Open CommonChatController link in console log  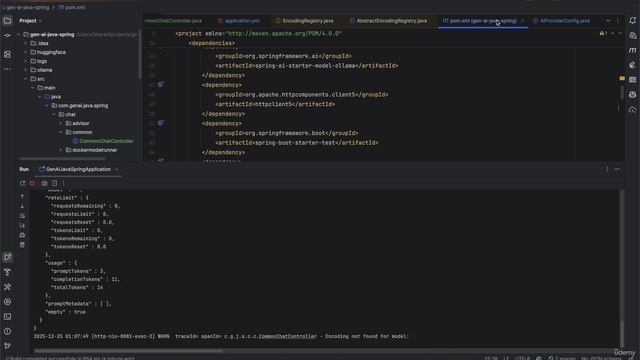[x=288, y=337]
